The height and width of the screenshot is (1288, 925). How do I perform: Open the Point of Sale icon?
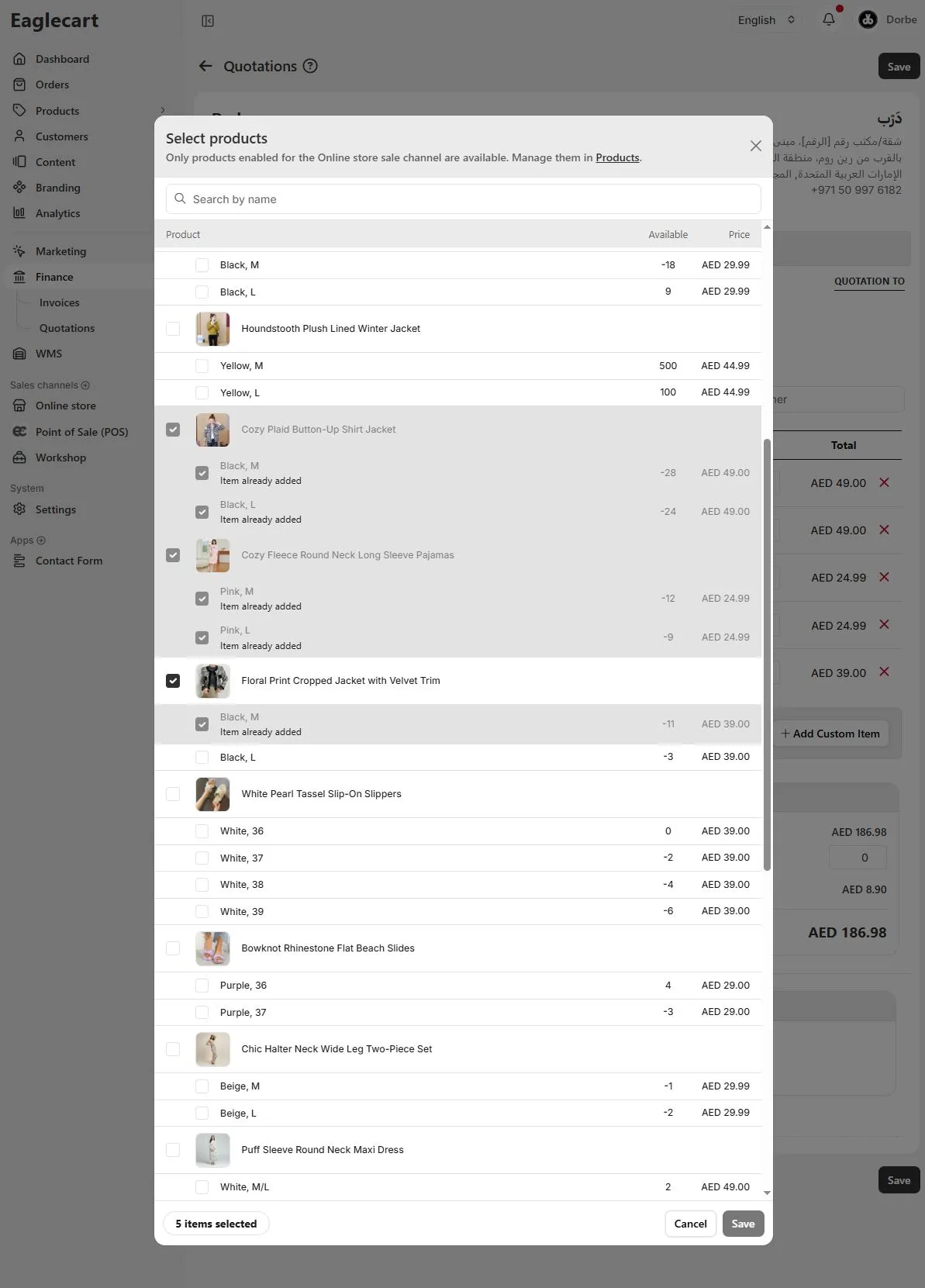pyautogui.click(x=19, y=432)
